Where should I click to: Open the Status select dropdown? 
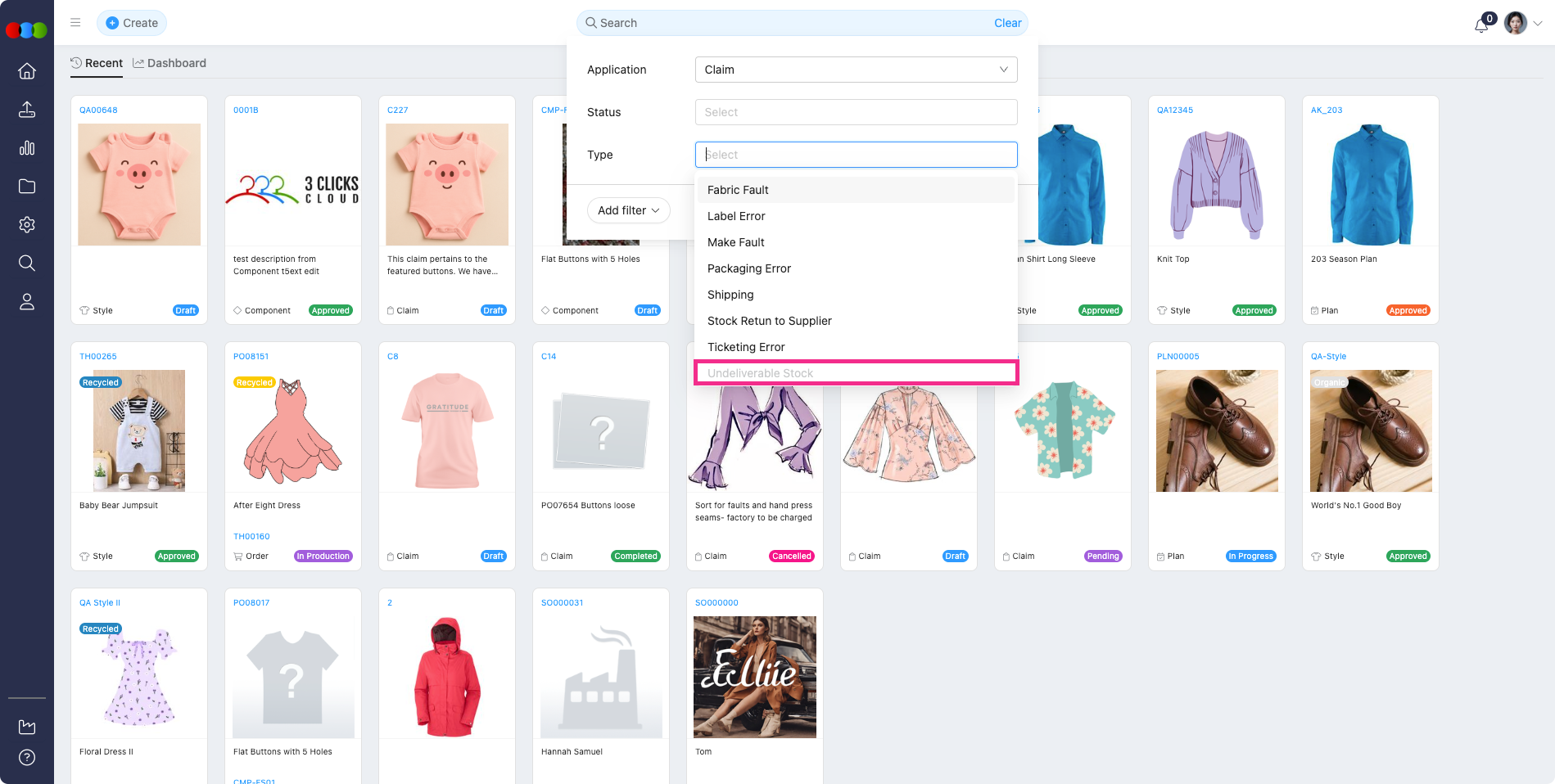coord(856,112)
